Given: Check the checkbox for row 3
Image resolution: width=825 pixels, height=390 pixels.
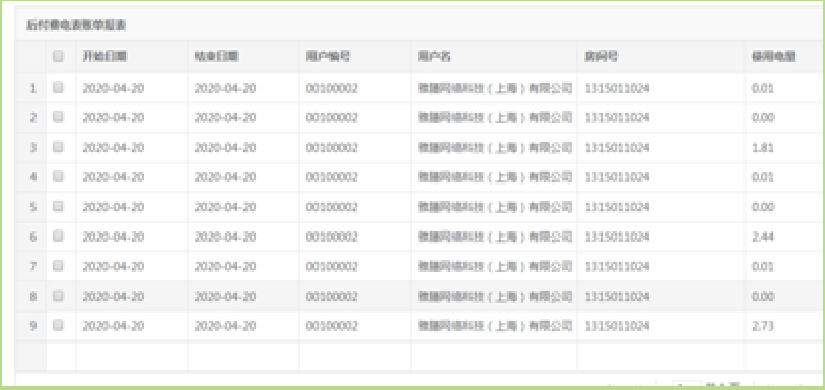Looking at the screenshot, I should [58, 147].
